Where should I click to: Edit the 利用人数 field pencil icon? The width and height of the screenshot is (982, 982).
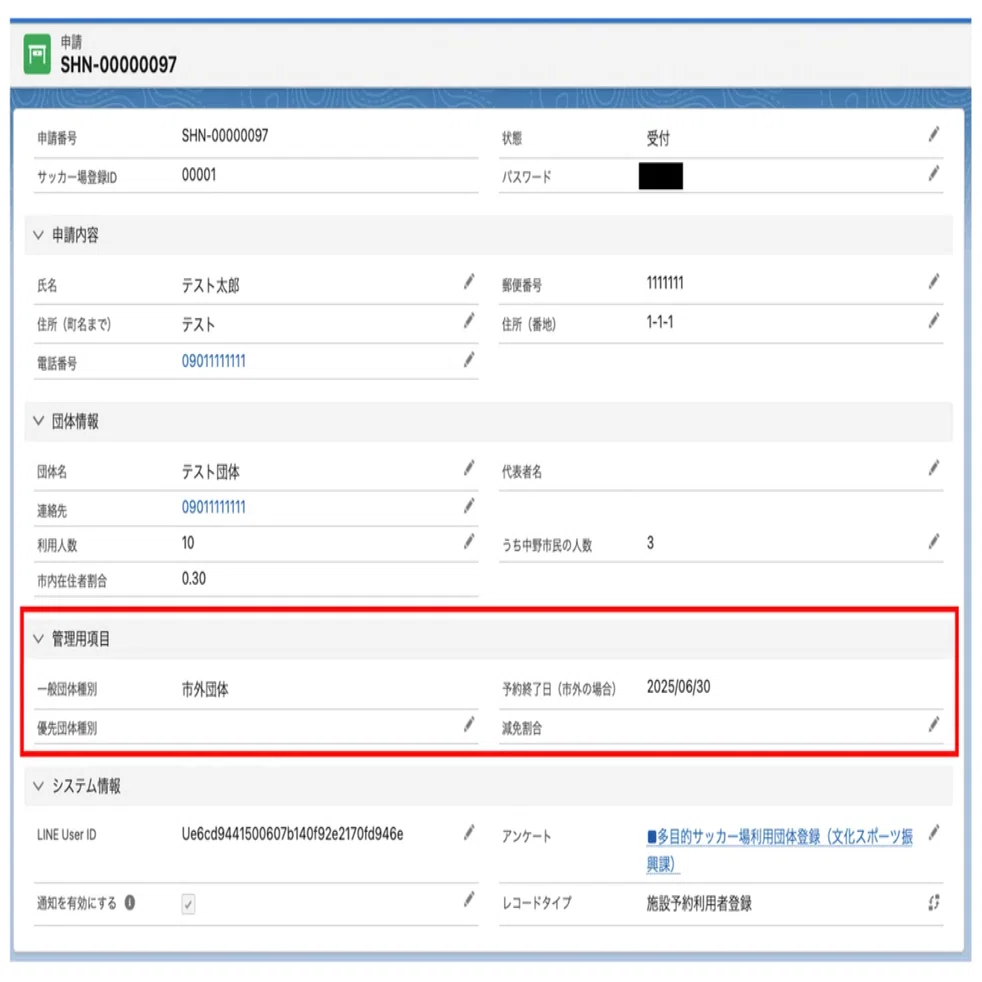click(x=469, y=541)
